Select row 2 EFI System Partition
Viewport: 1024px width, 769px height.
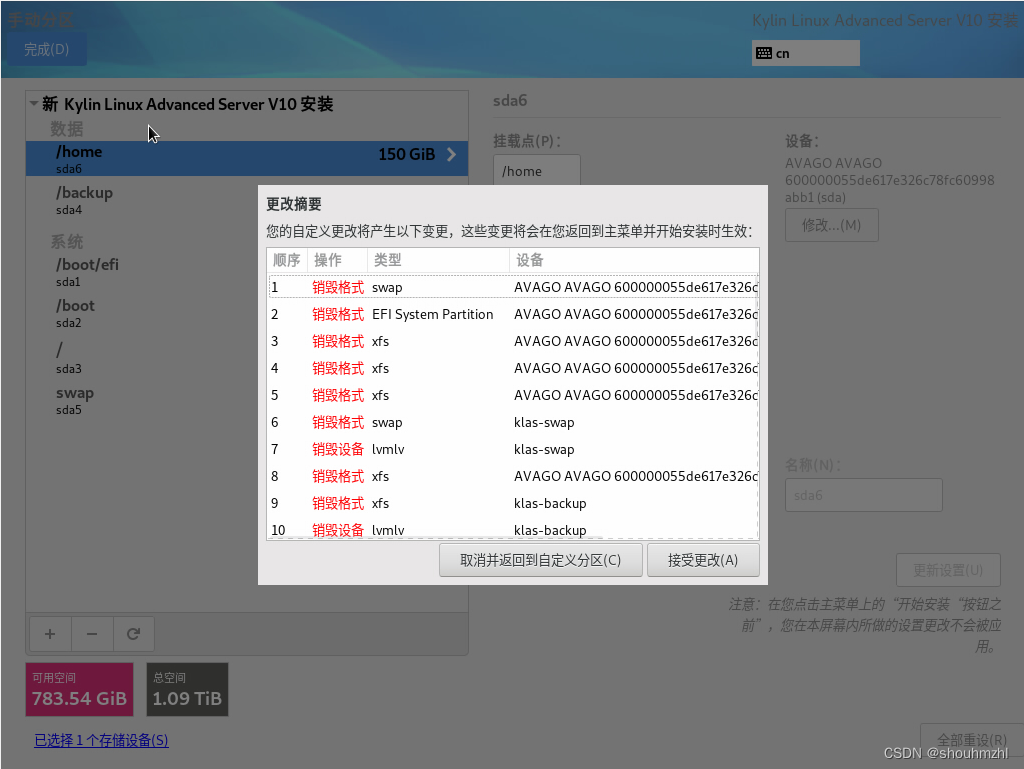(513, 314)
